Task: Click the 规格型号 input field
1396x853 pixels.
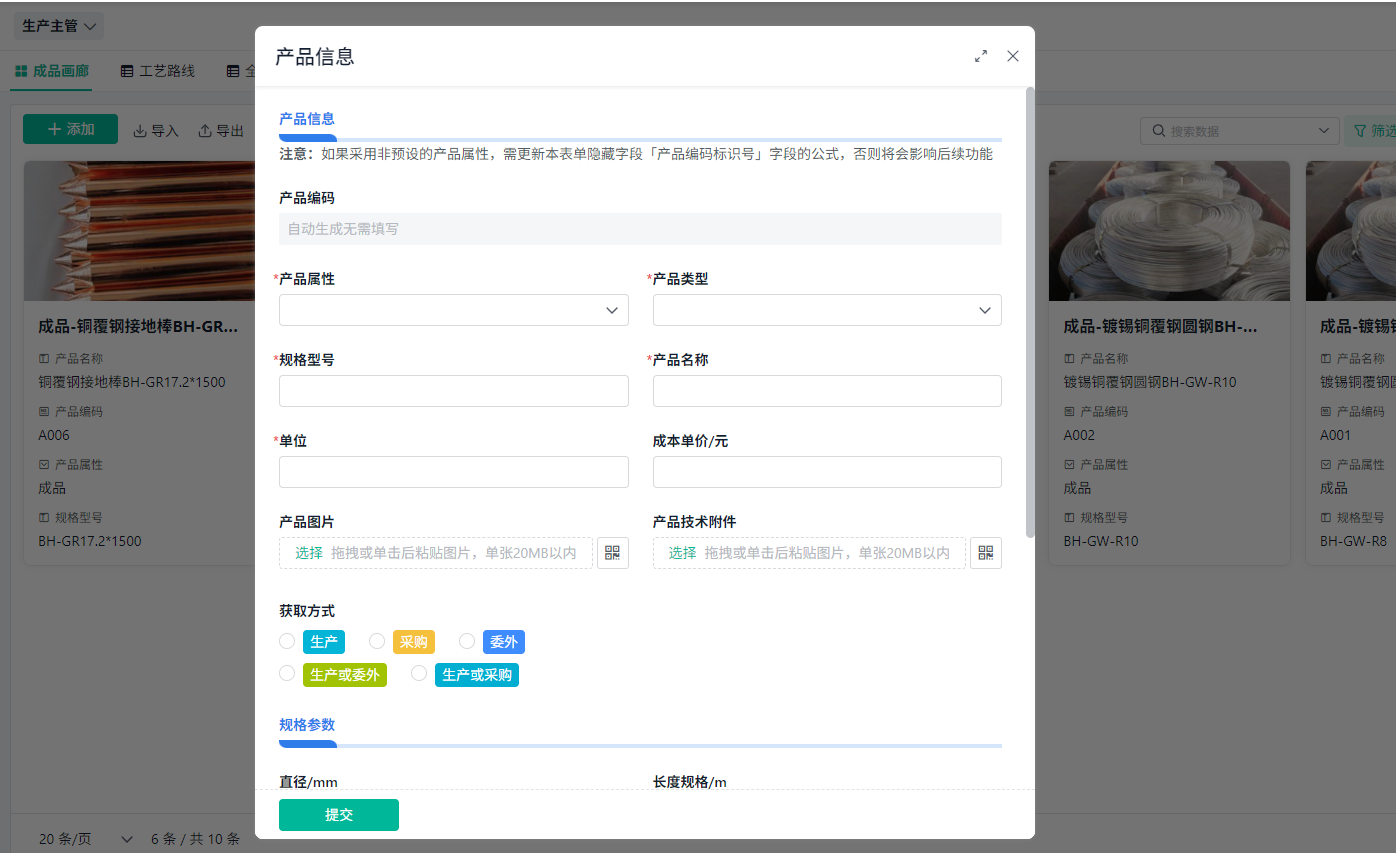Action: pyautogui.click(x=453, y=390)
